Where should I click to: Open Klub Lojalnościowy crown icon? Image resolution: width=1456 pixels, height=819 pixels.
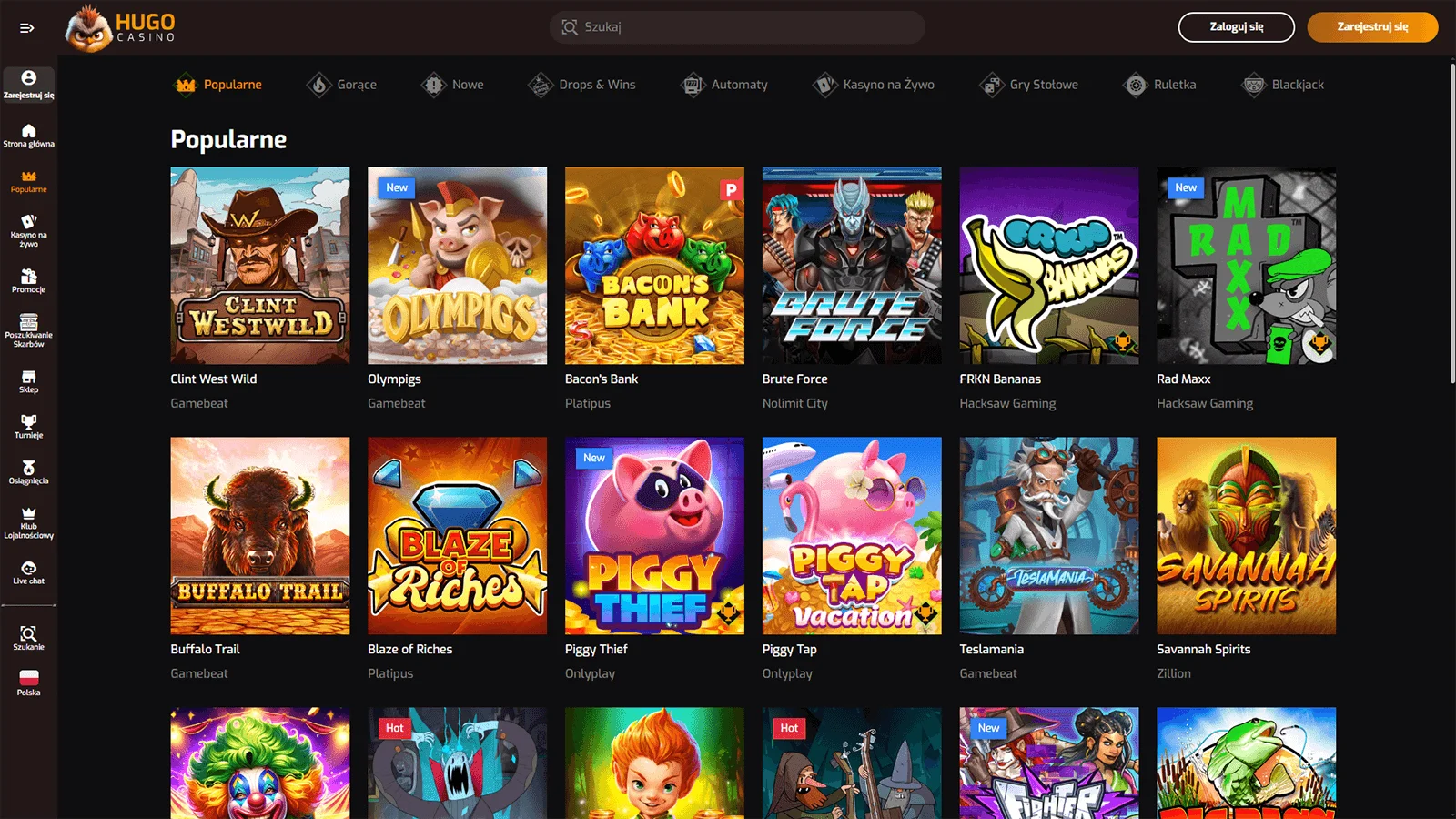point(28,513)
